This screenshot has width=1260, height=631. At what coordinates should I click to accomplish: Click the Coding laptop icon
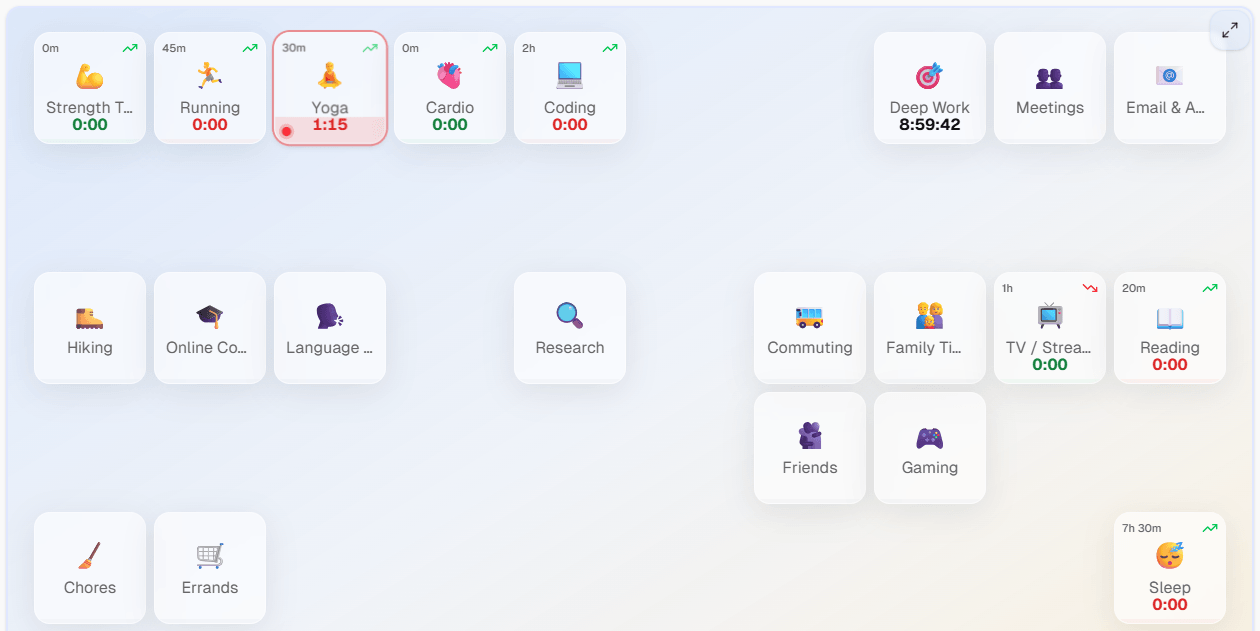(570, 76)
